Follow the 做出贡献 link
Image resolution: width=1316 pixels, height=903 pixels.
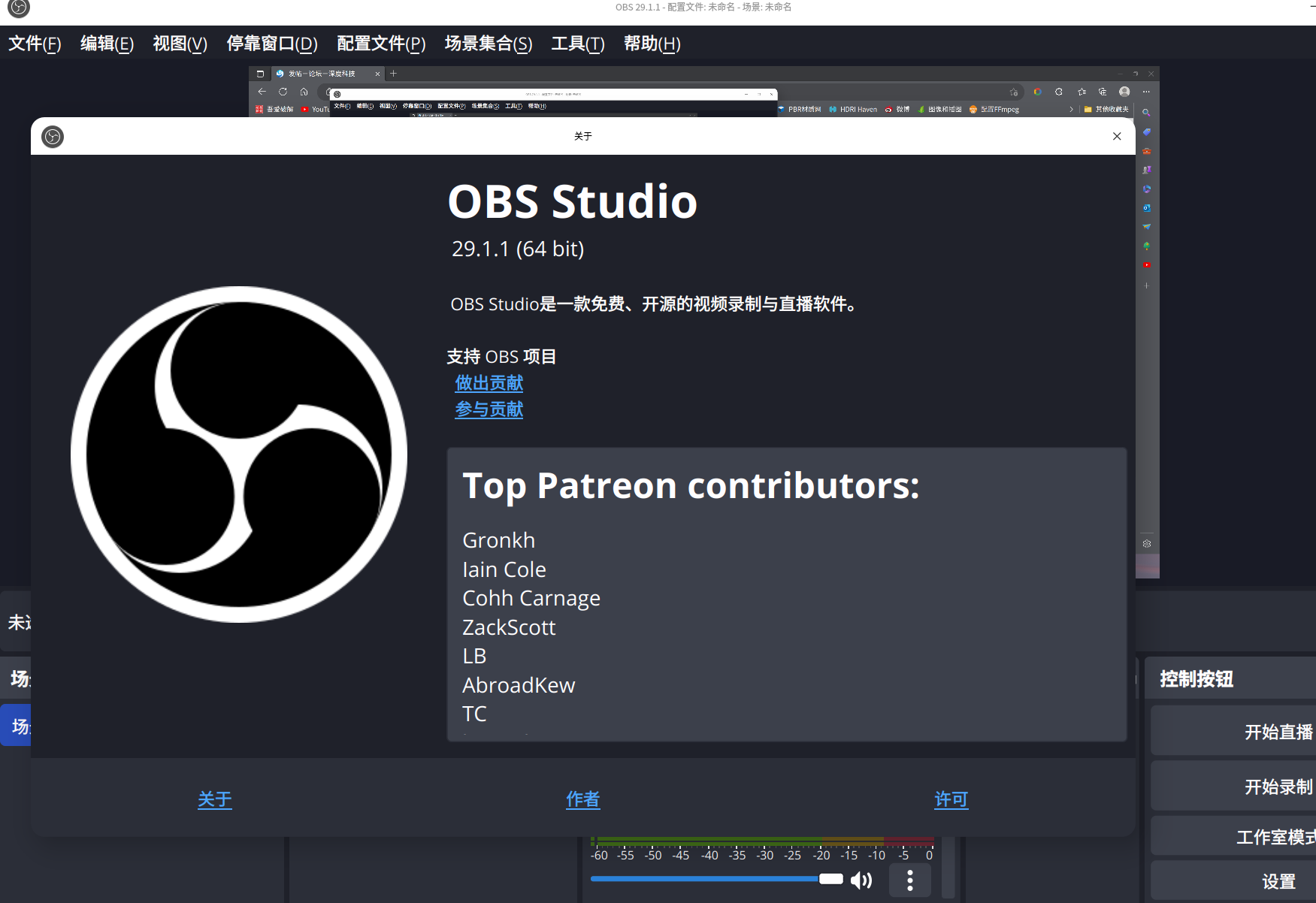coord(489,383)
